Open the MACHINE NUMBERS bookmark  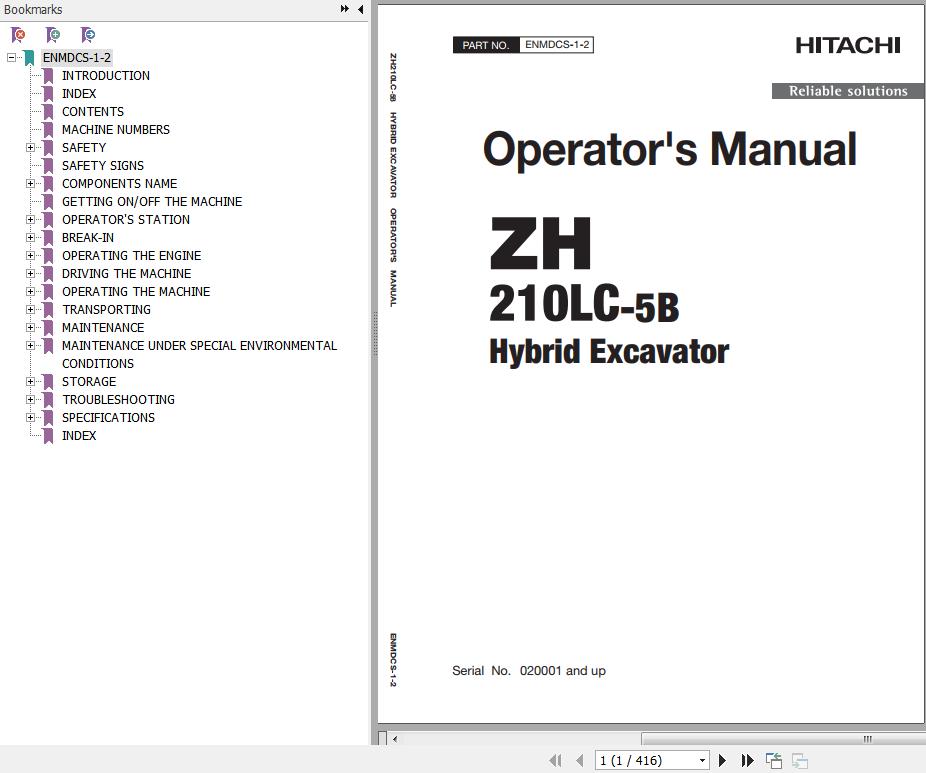(116, 130)
